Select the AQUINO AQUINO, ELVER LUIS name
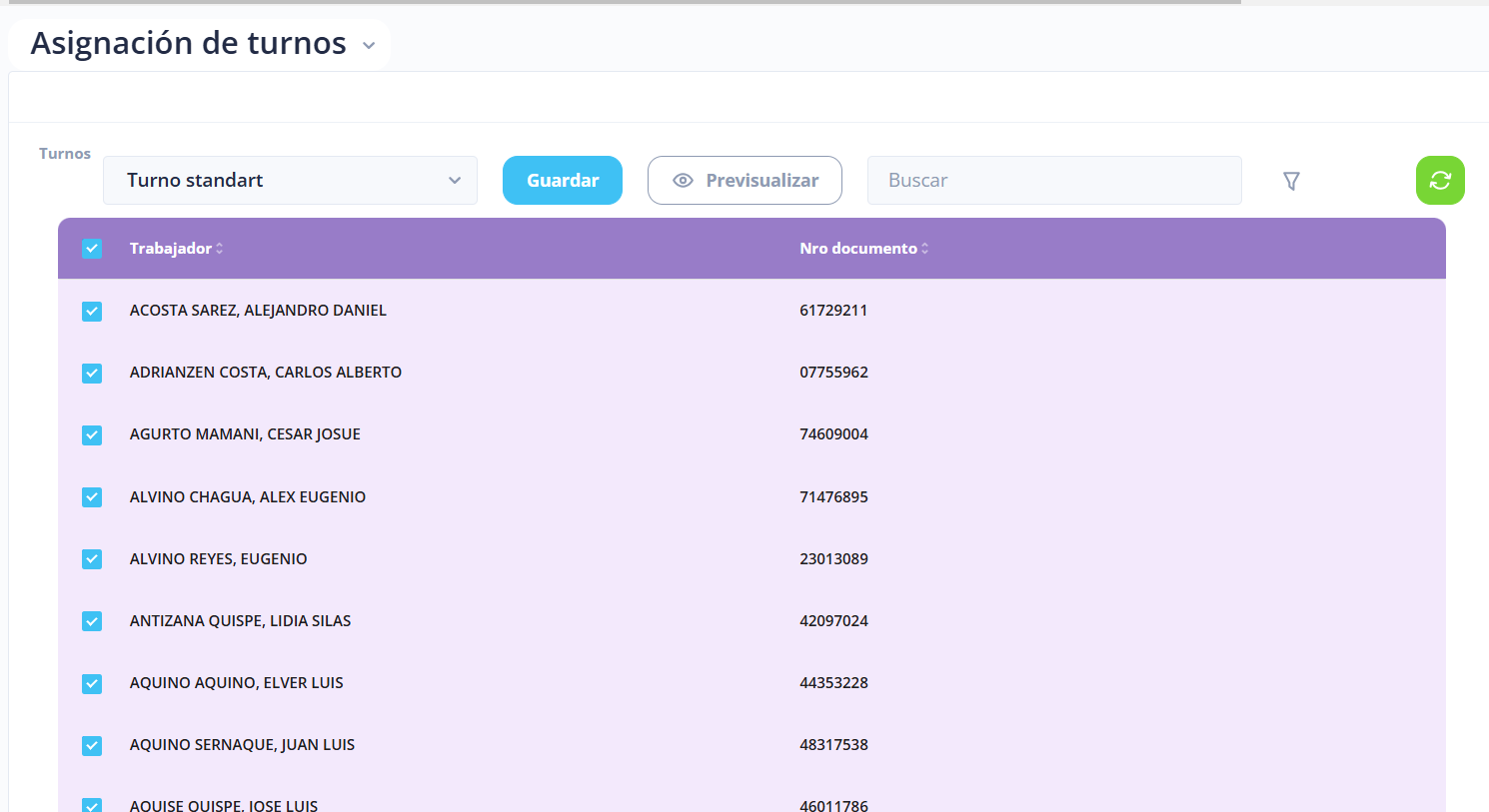Image resolution: width=1489 pixels, height=812 pixels. (x=236, y=683)
